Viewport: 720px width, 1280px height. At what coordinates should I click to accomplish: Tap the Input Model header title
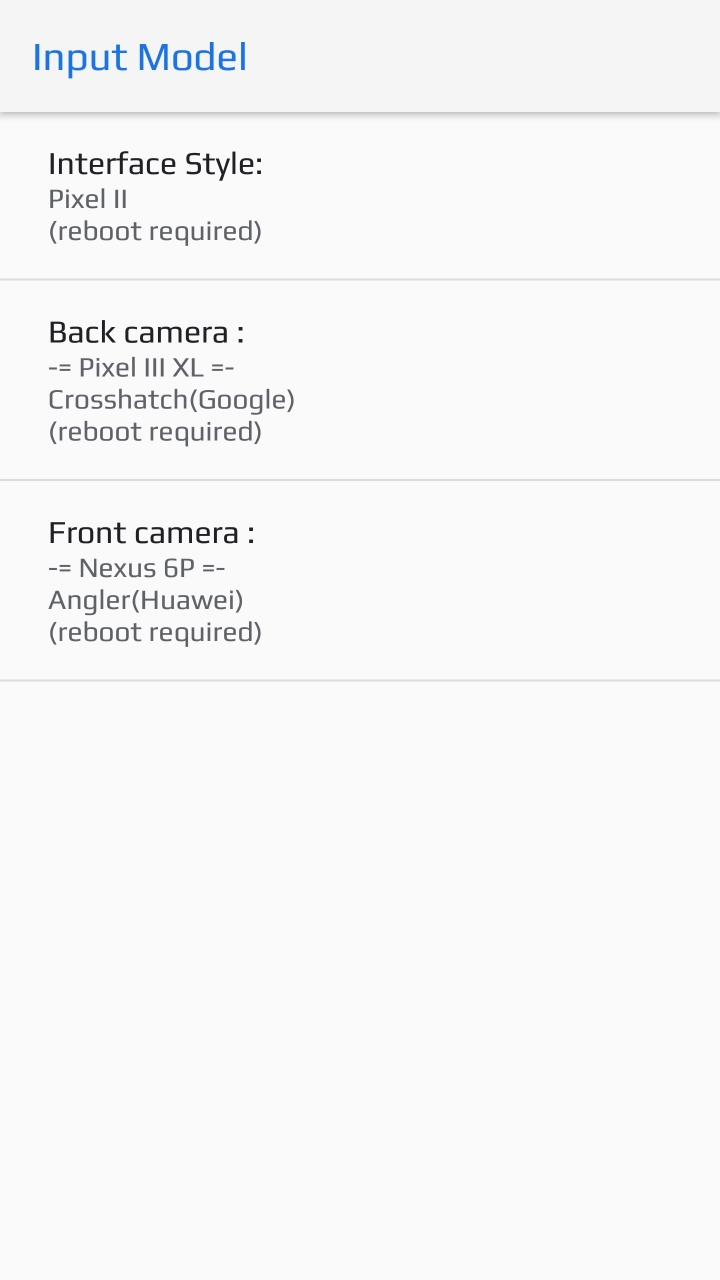click(140, 57)
